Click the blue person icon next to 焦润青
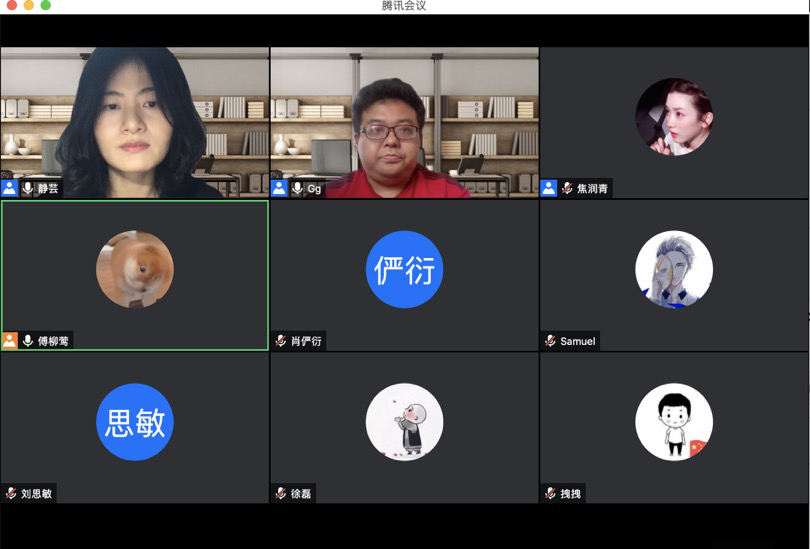 click(549, 188)
